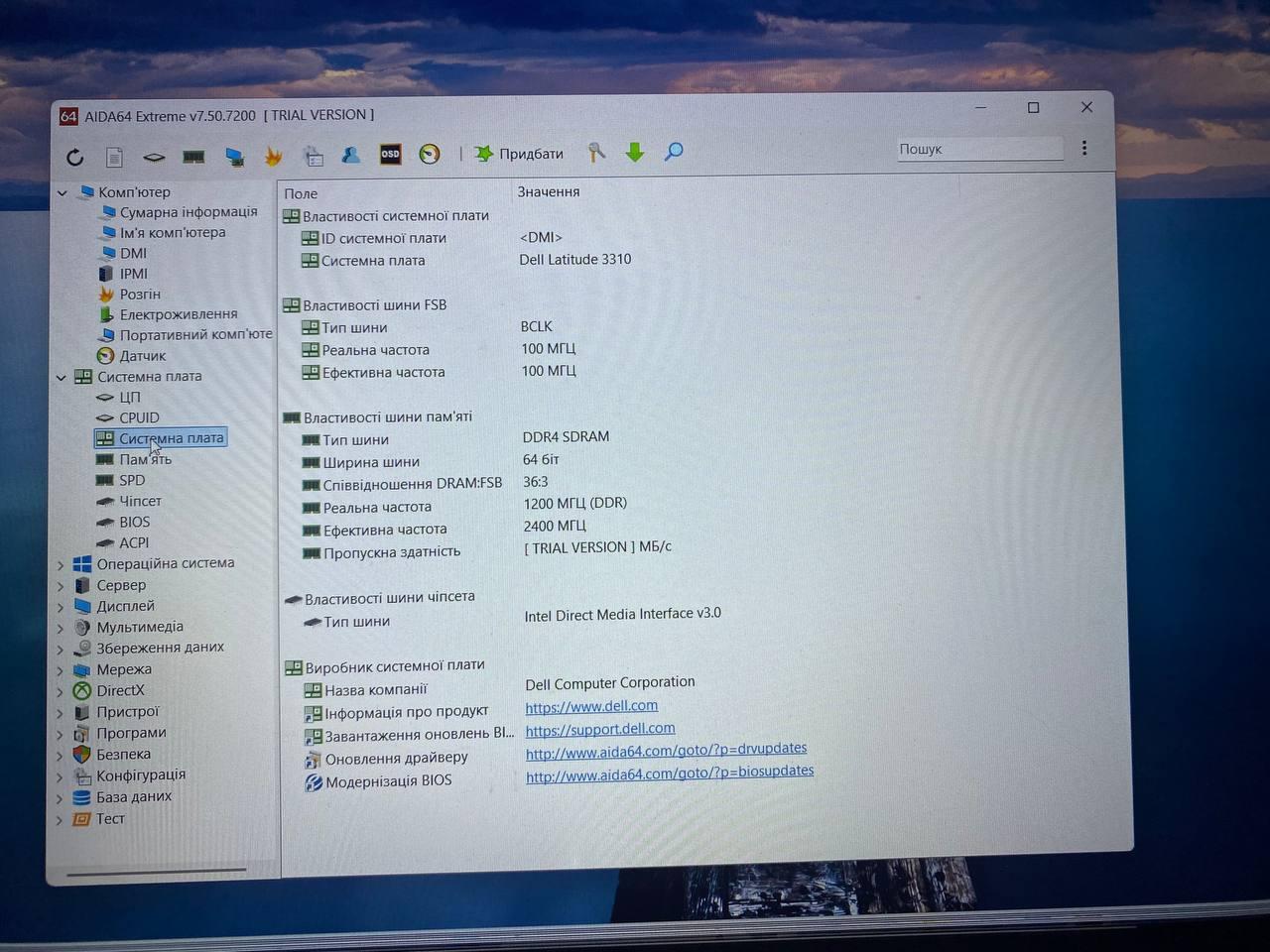The image size is (1270, 952).
Task: Open the BIOS tree item
Action: point(135,522)
